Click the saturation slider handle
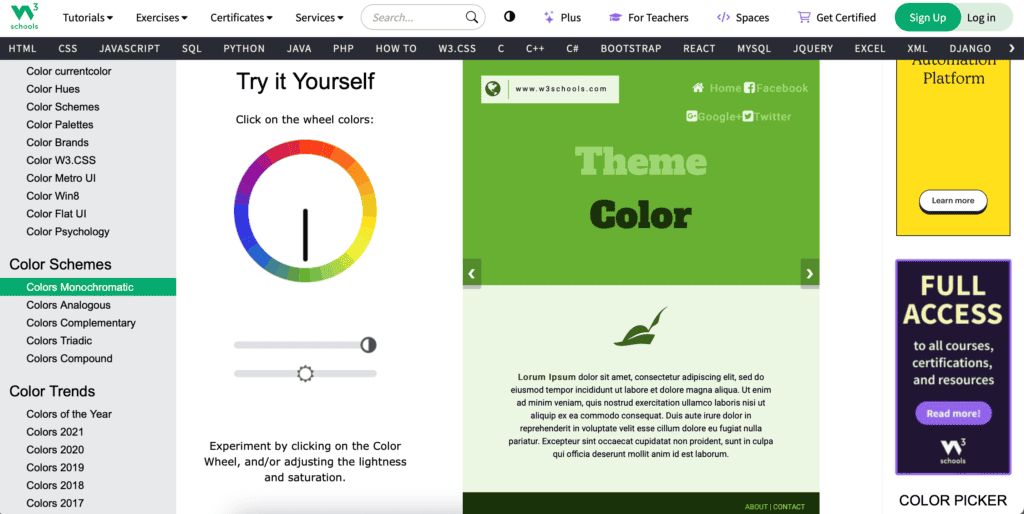Viewport: 1024px width, 514px height. [368, 345]
